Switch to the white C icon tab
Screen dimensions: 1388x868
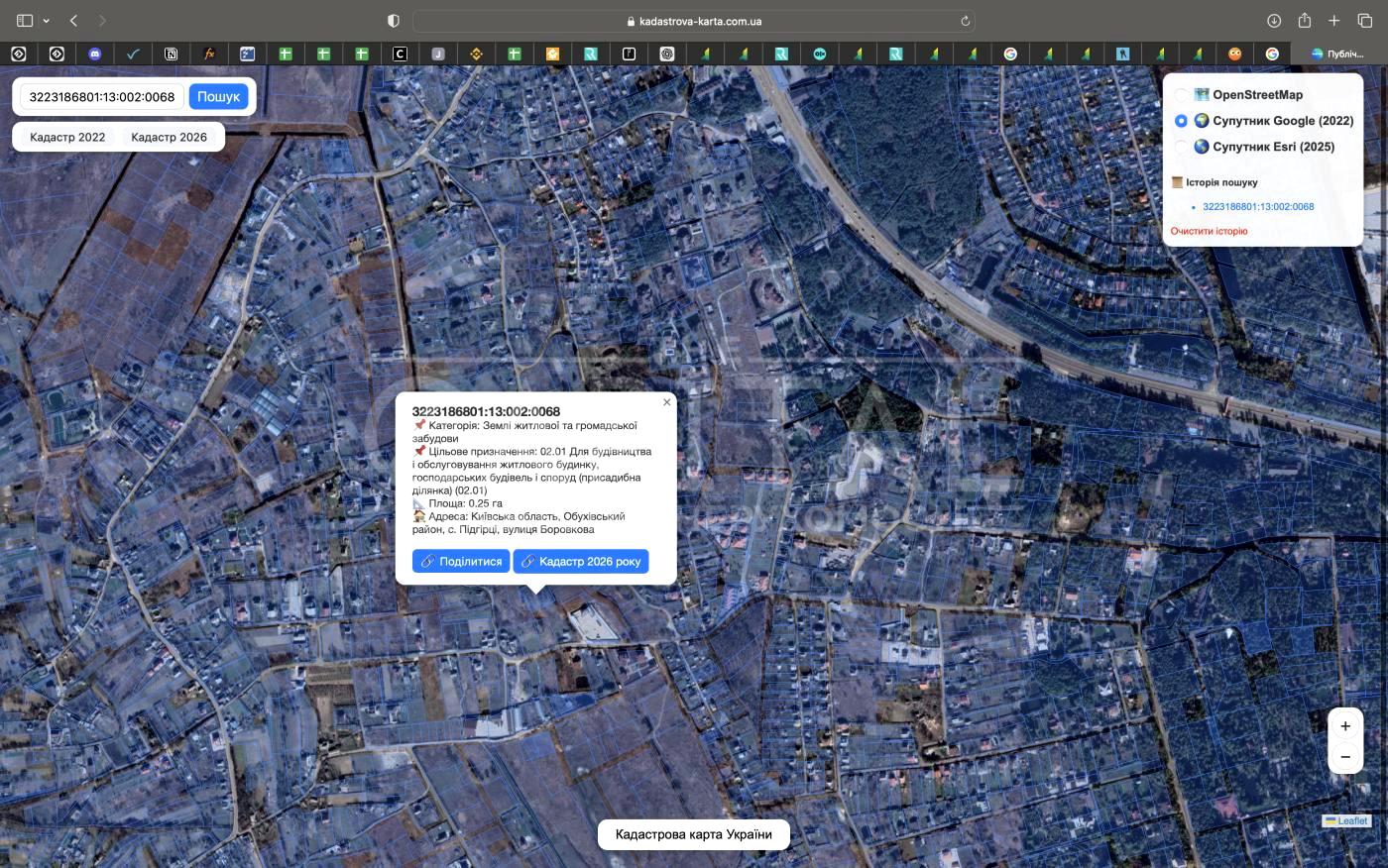tap(400, 54)
